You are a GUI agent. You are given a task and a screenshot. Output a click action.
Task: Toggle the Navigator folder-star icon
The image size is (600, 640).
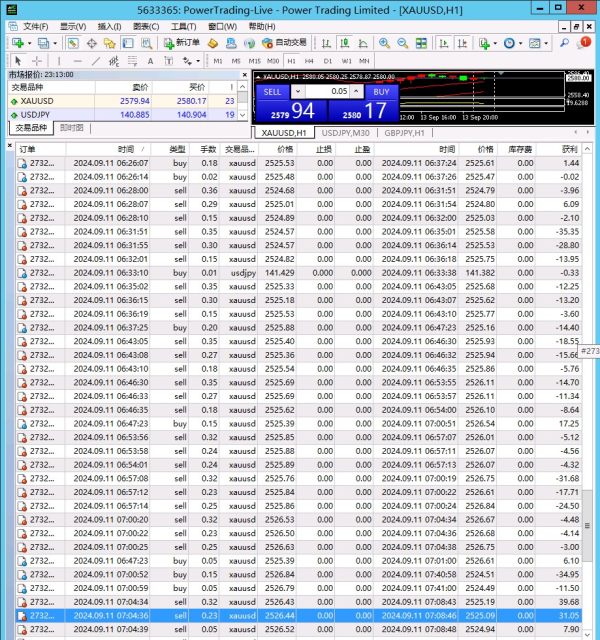[110, 43]
